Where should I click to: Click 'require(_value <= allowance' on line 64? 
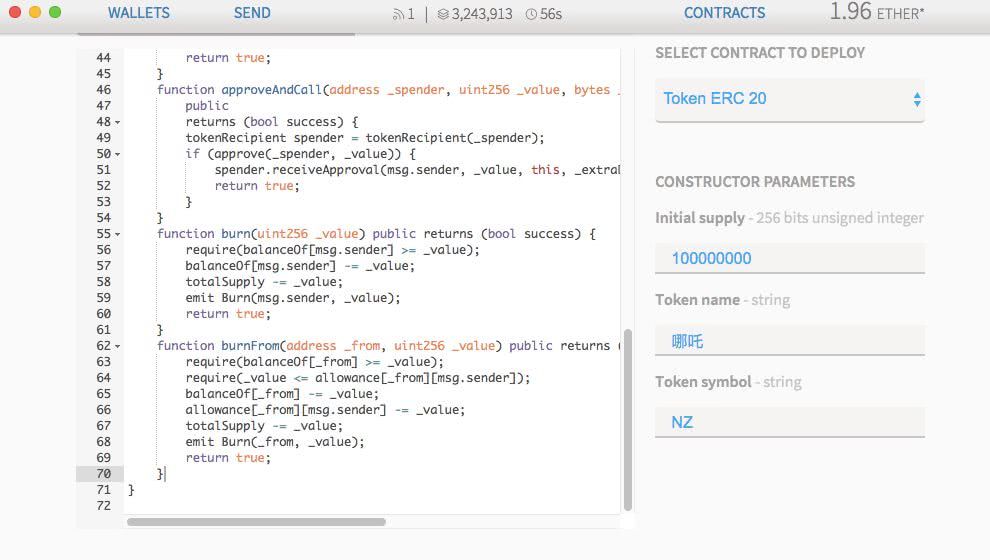pyautogui.click(x=282, y=378)
